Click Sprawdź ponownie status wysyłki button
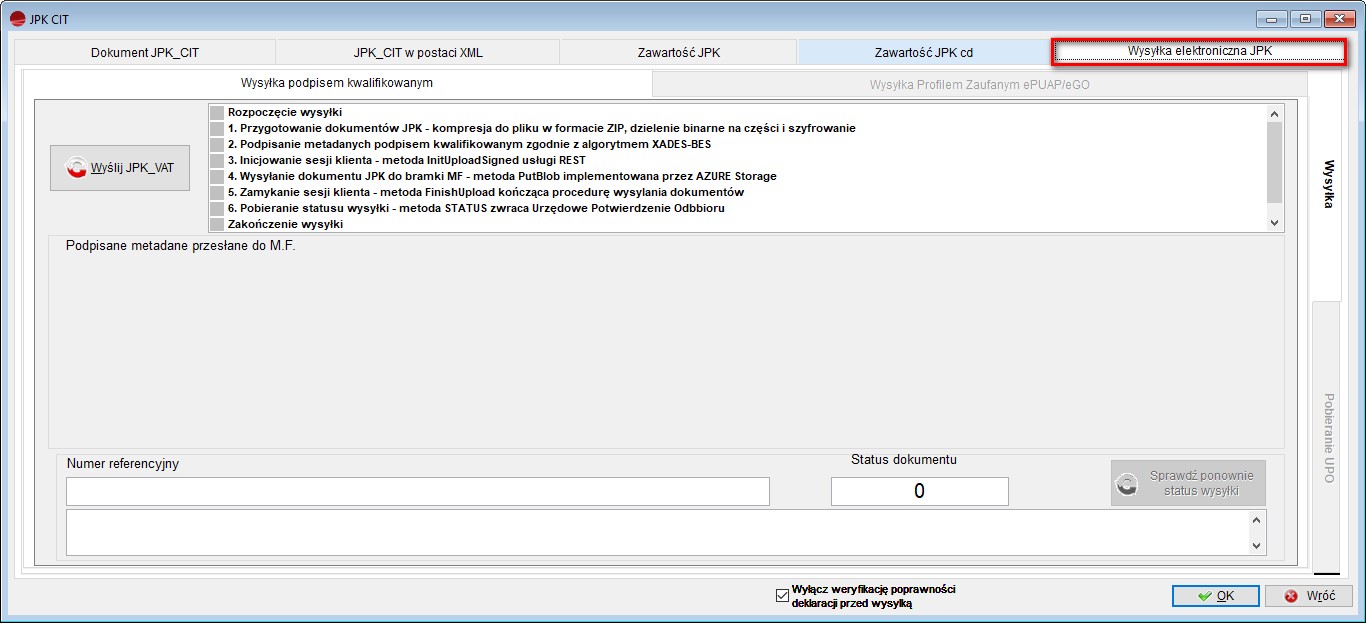 1188,483
